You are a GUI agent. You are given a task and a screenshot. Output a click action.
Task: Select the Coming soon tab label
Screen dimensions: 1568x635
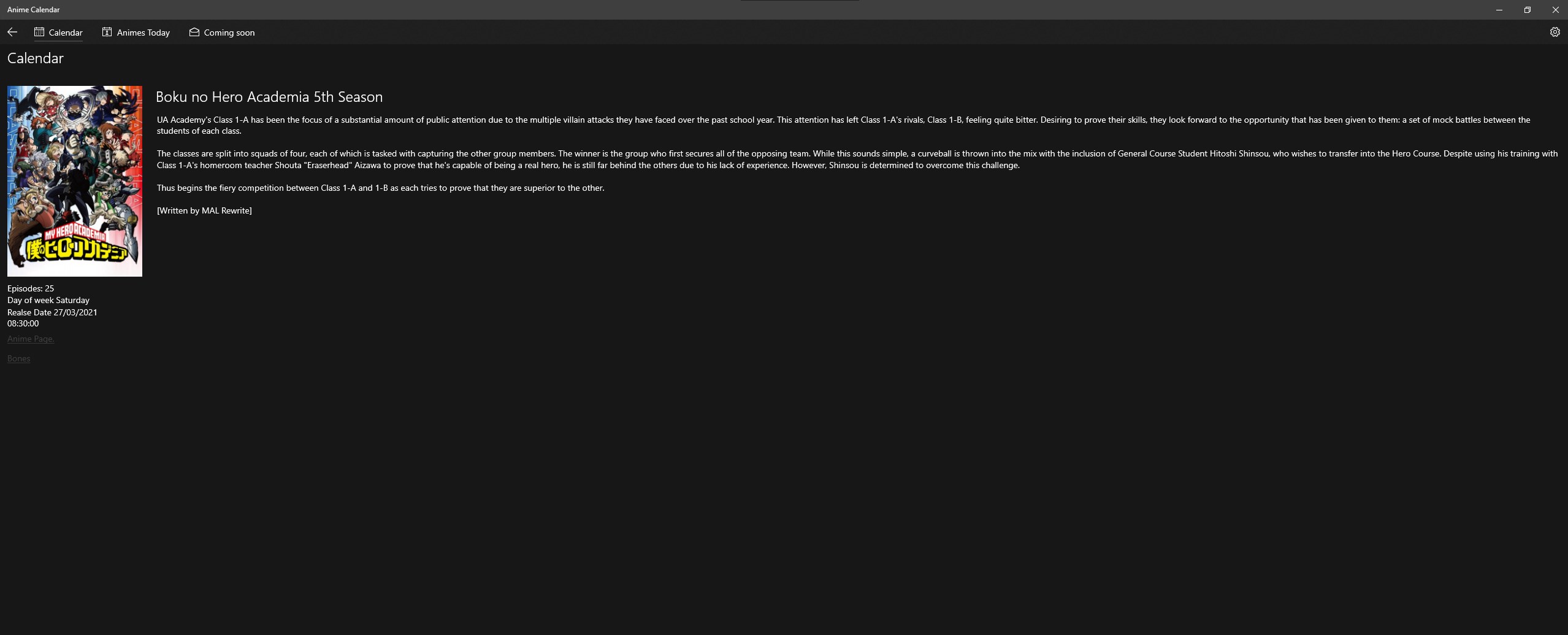click(x=229, y=33)
